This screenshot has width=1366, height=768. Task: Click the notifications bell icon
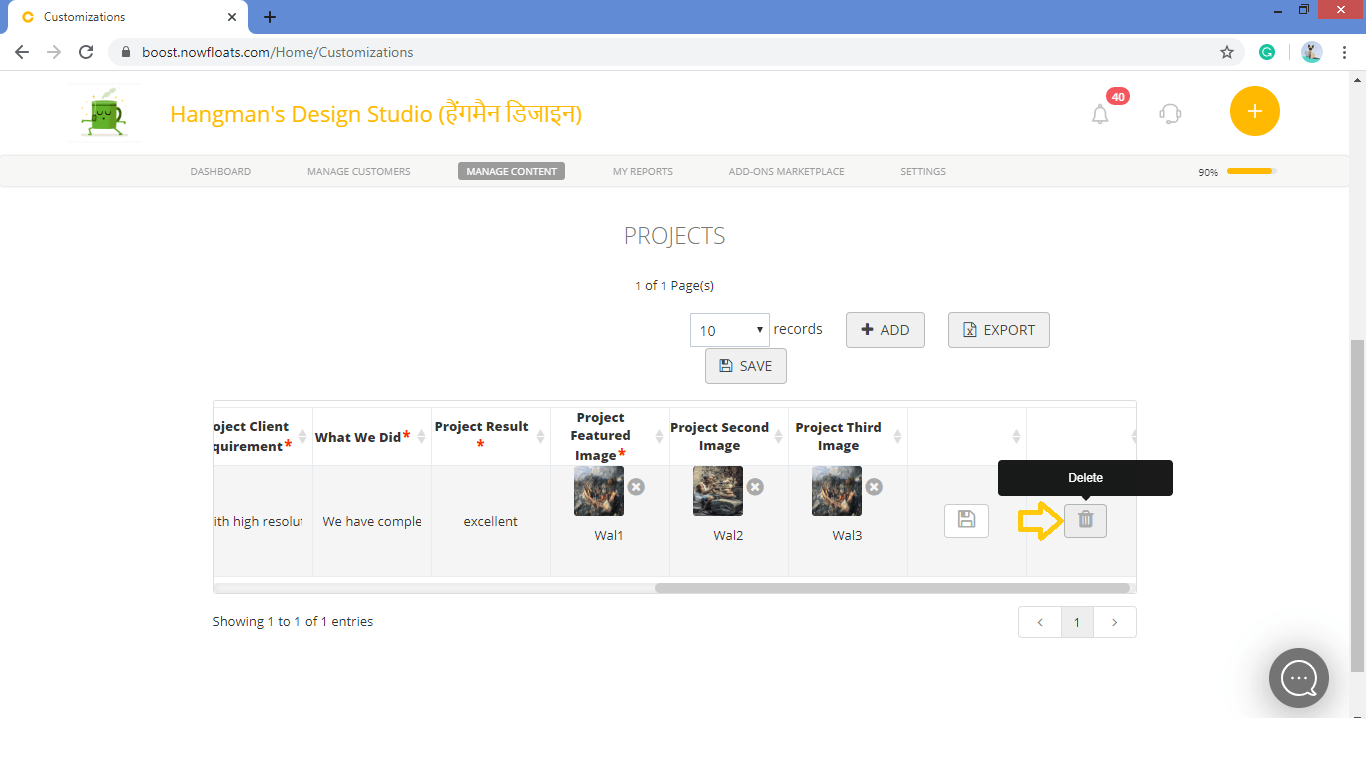(x=1100, y=113)
